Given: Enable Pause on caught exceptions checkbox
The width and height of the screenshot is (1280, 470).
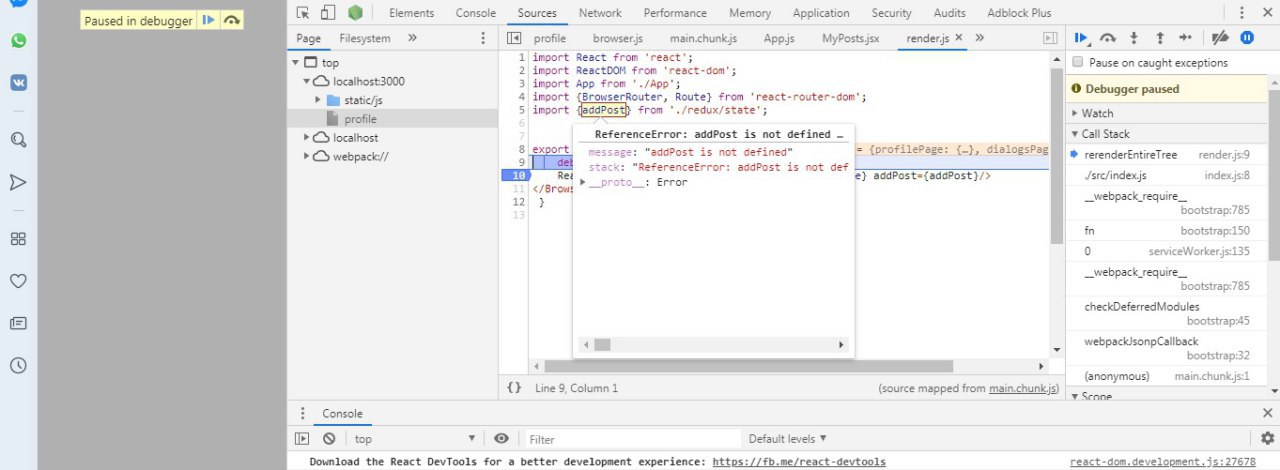Looking at the screenshot, I should 1078,63.
